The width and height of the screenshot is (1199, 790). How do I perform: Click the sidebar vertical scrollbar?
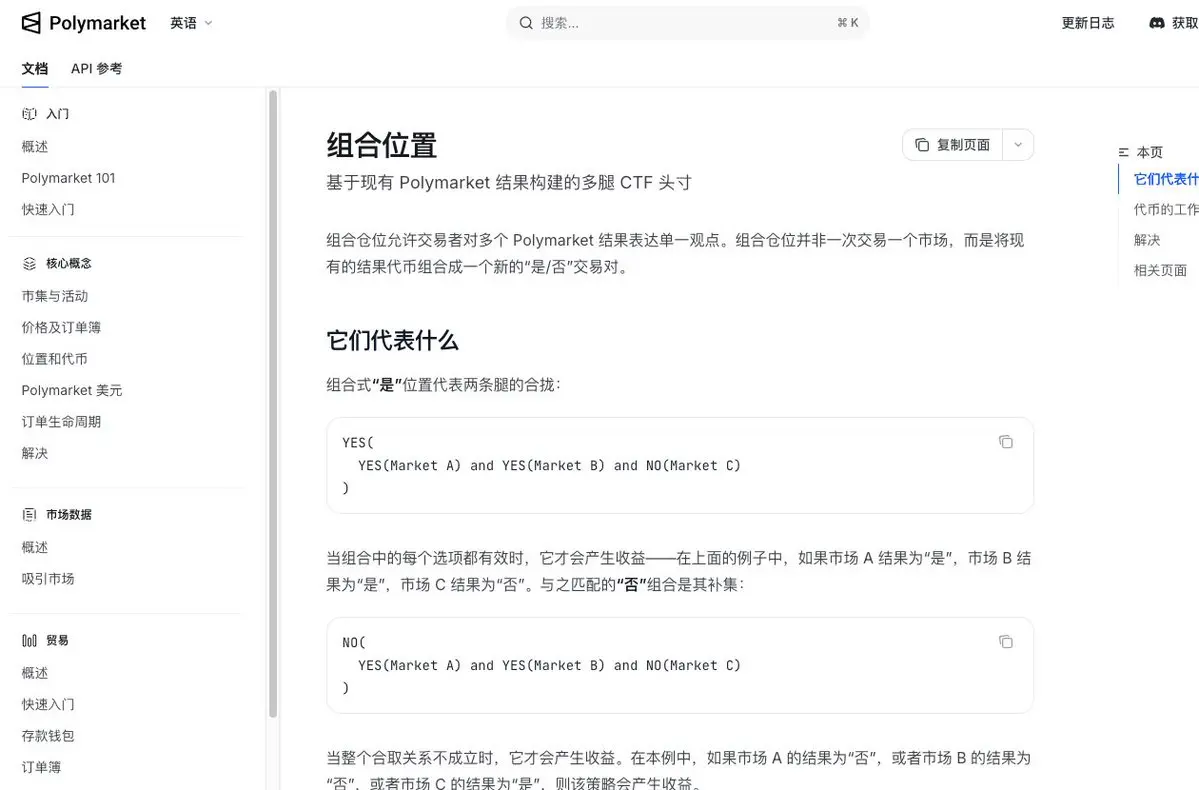pyautogui.click(x=273, y=404)
